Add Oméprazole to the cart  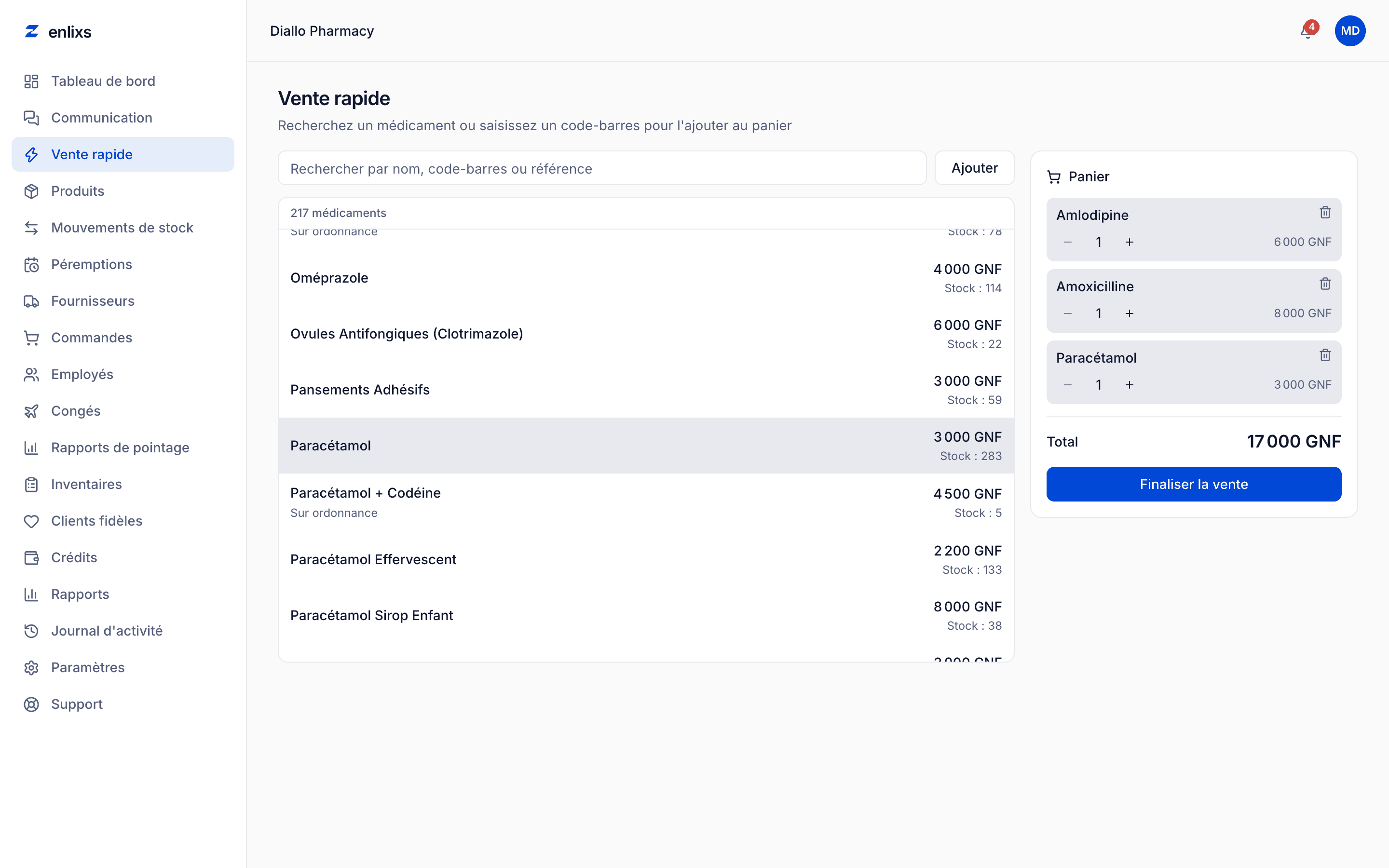click(646, 278)
